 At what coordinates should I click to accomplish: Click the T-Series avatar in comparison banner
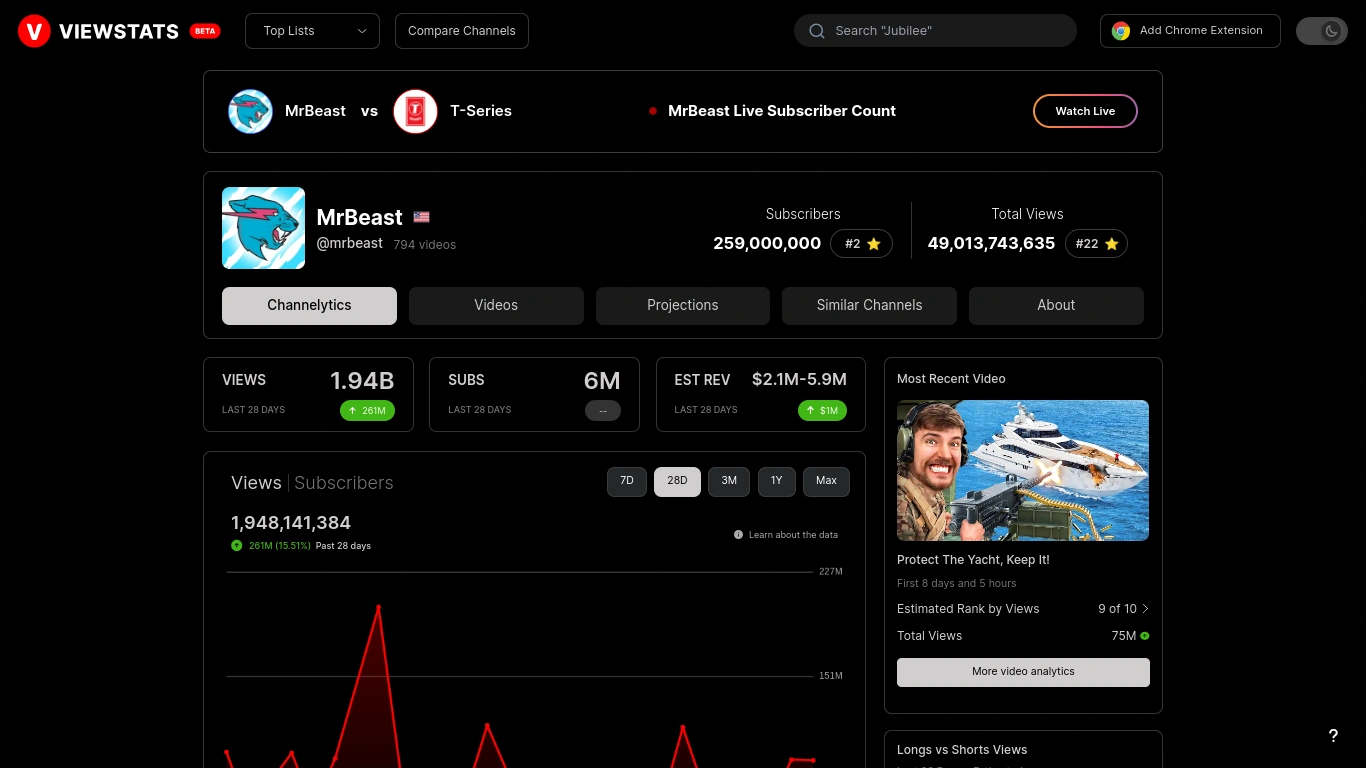pos(415,111)
